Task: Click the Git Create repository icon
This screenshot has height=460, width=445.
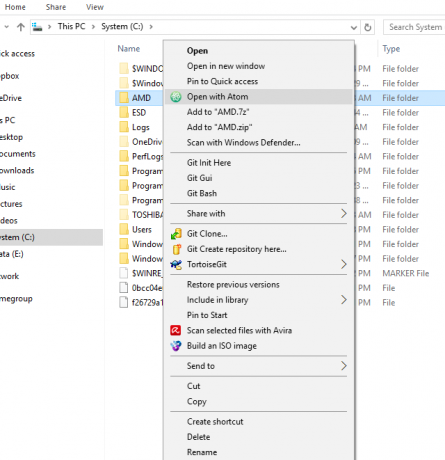Action: (176, 249)
